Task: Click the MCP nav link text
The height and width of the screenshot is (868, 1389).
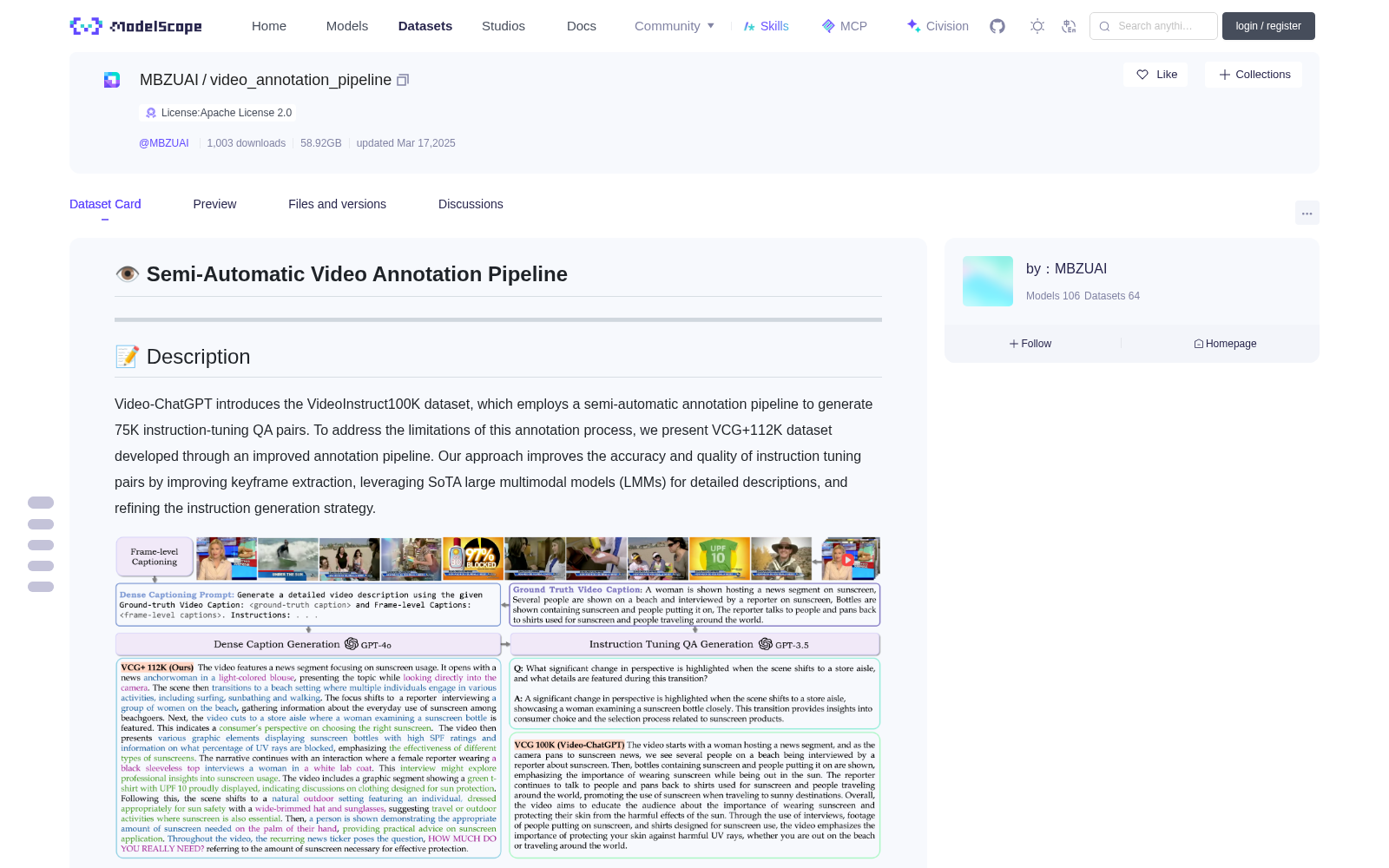Action: click(x=853, y=26)
